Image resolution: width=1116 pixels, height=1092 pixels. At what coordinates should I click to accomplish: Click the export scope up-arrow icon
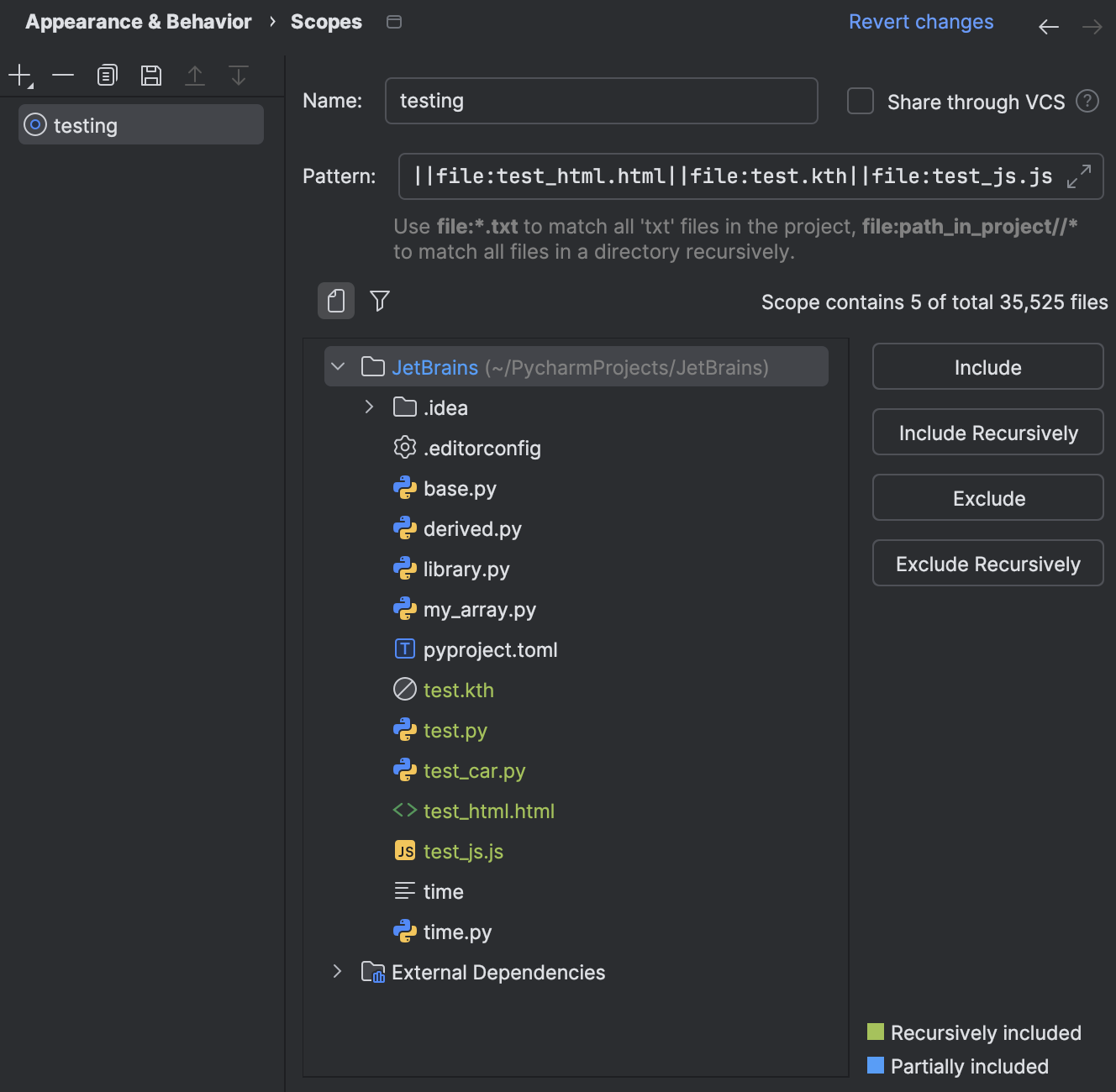(x=195, y=75)
